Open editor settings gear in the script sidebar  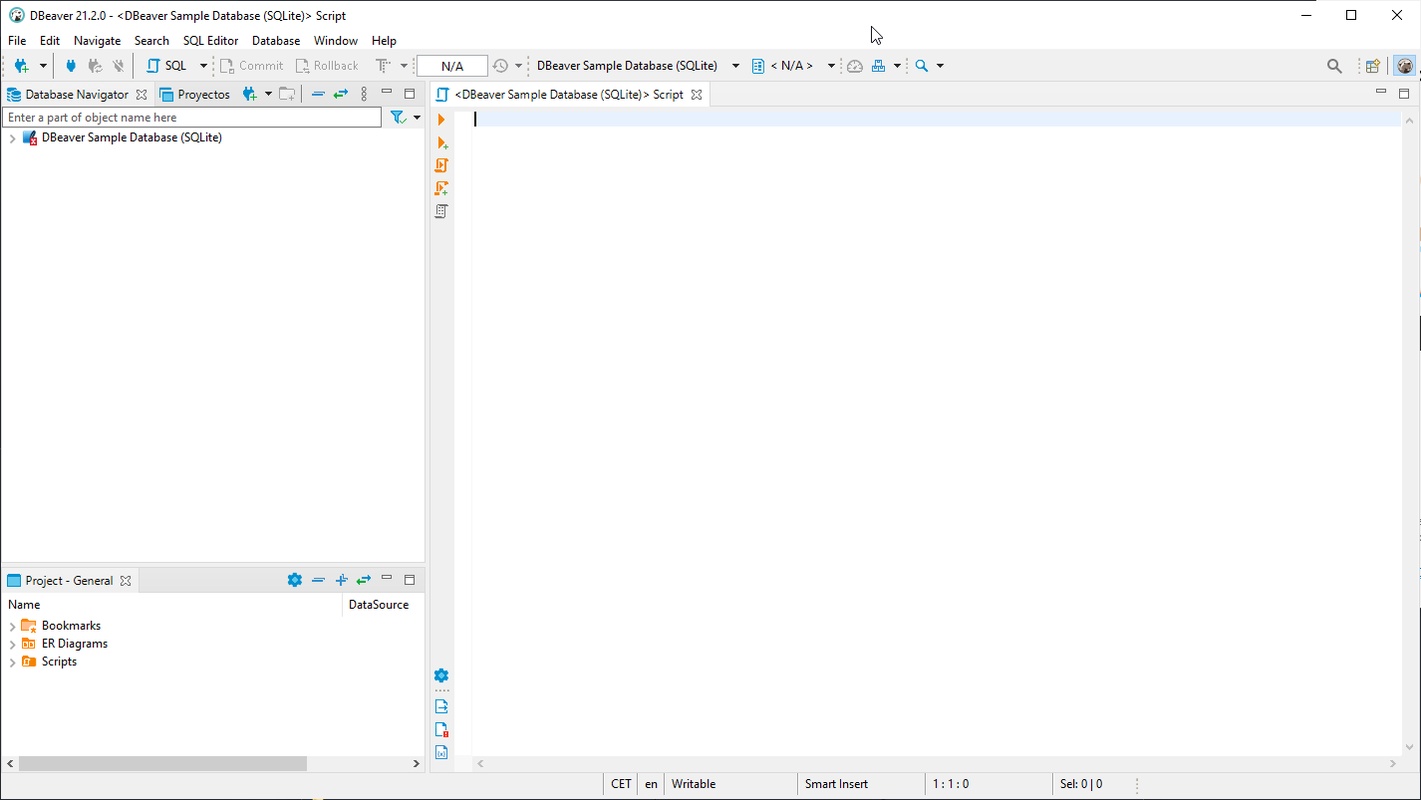(441, 676)
